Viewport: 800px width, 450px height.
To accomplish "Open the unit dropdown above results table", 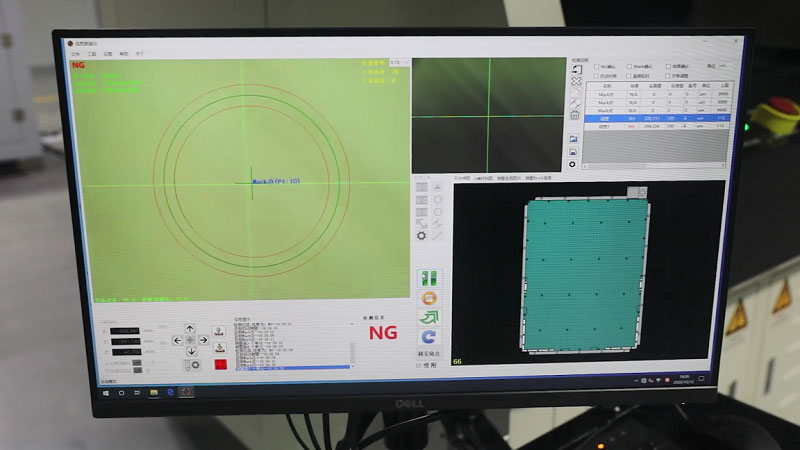I will coord(723,67).
